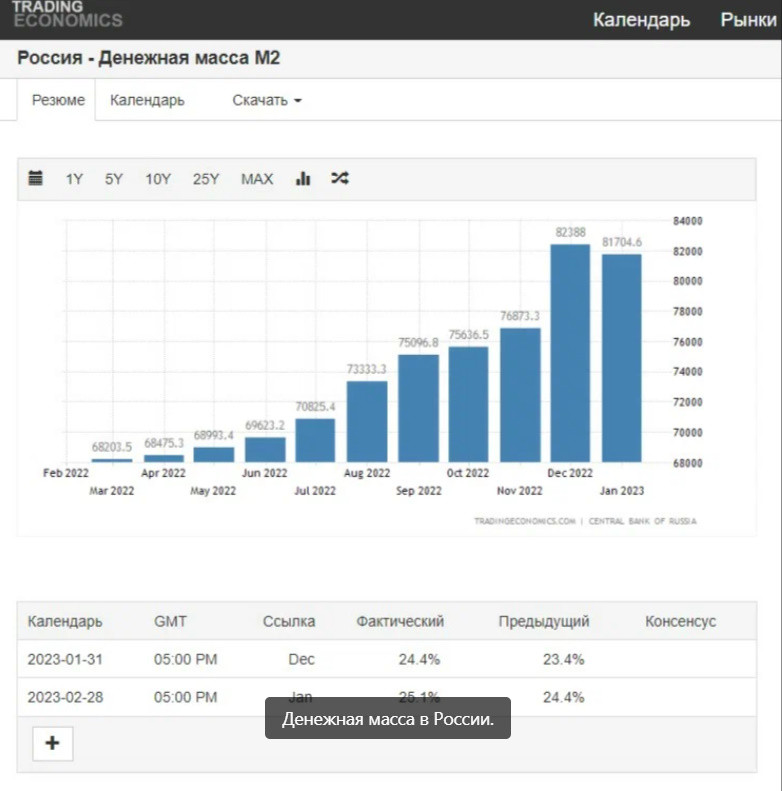The image size is (782, 791).
Task: Open the calendar date range icon
Action: 36,179
